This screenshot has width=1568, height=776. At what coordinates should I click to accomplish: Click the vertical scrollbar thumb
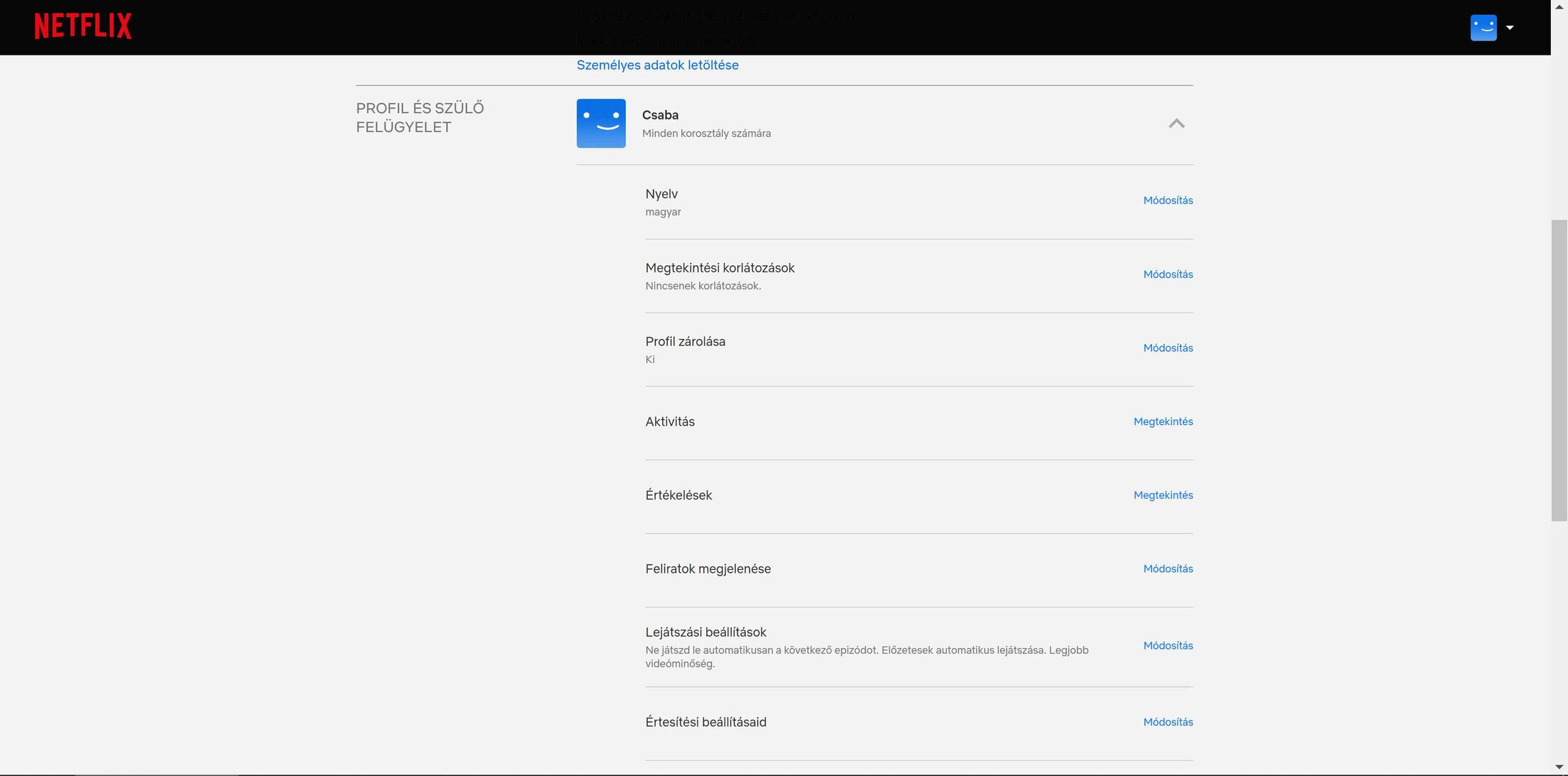tap(1559, 370)
